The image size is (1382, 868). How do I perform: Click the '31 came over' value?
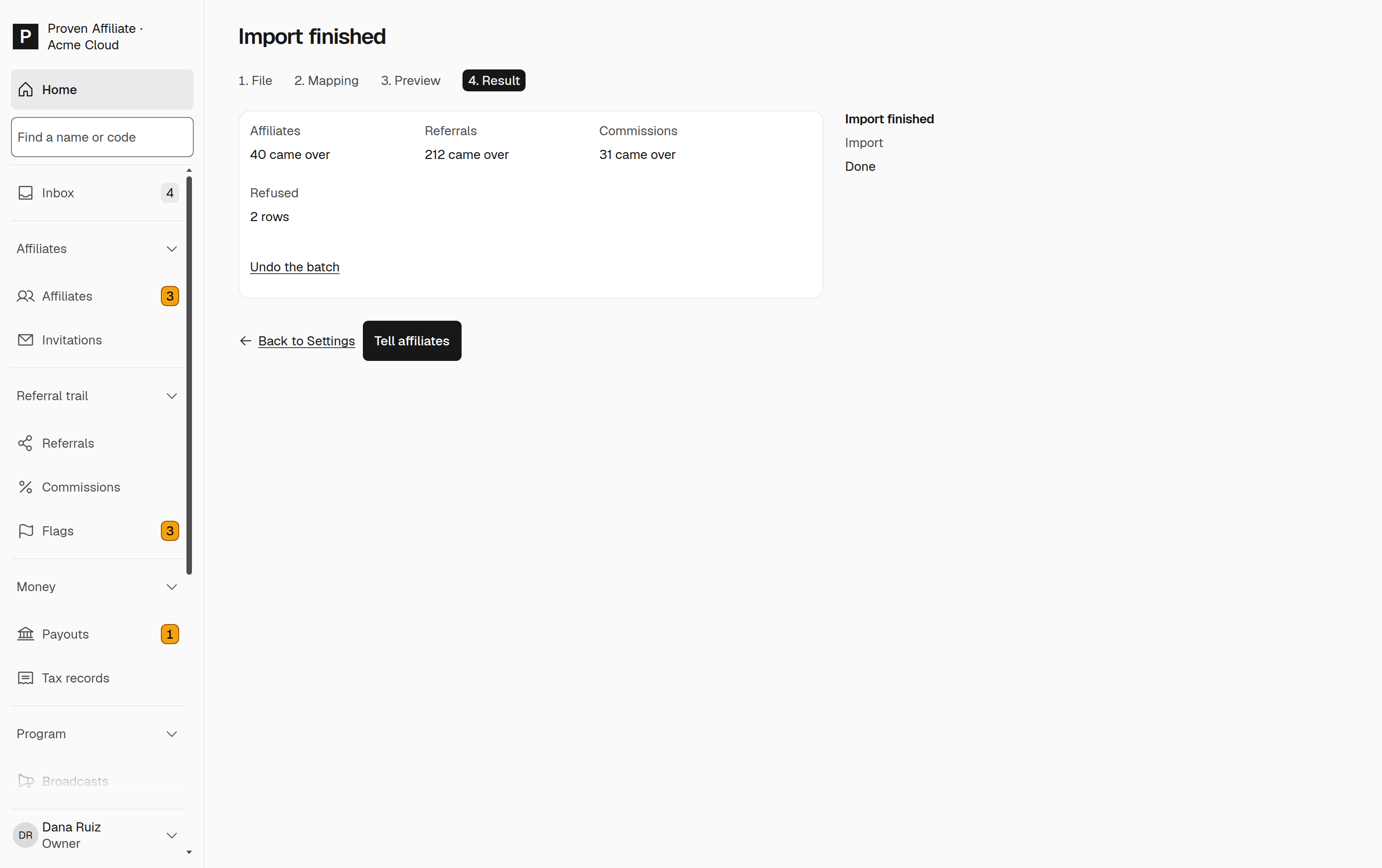tap(637, 154)
